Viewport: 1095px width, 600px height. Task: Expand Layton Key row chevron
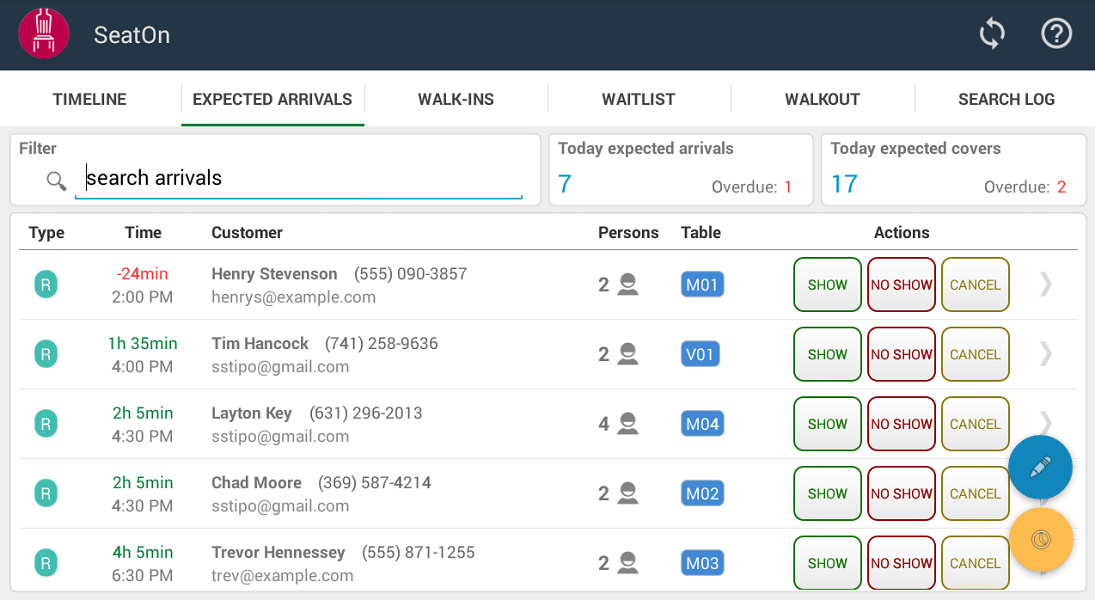1046,420
